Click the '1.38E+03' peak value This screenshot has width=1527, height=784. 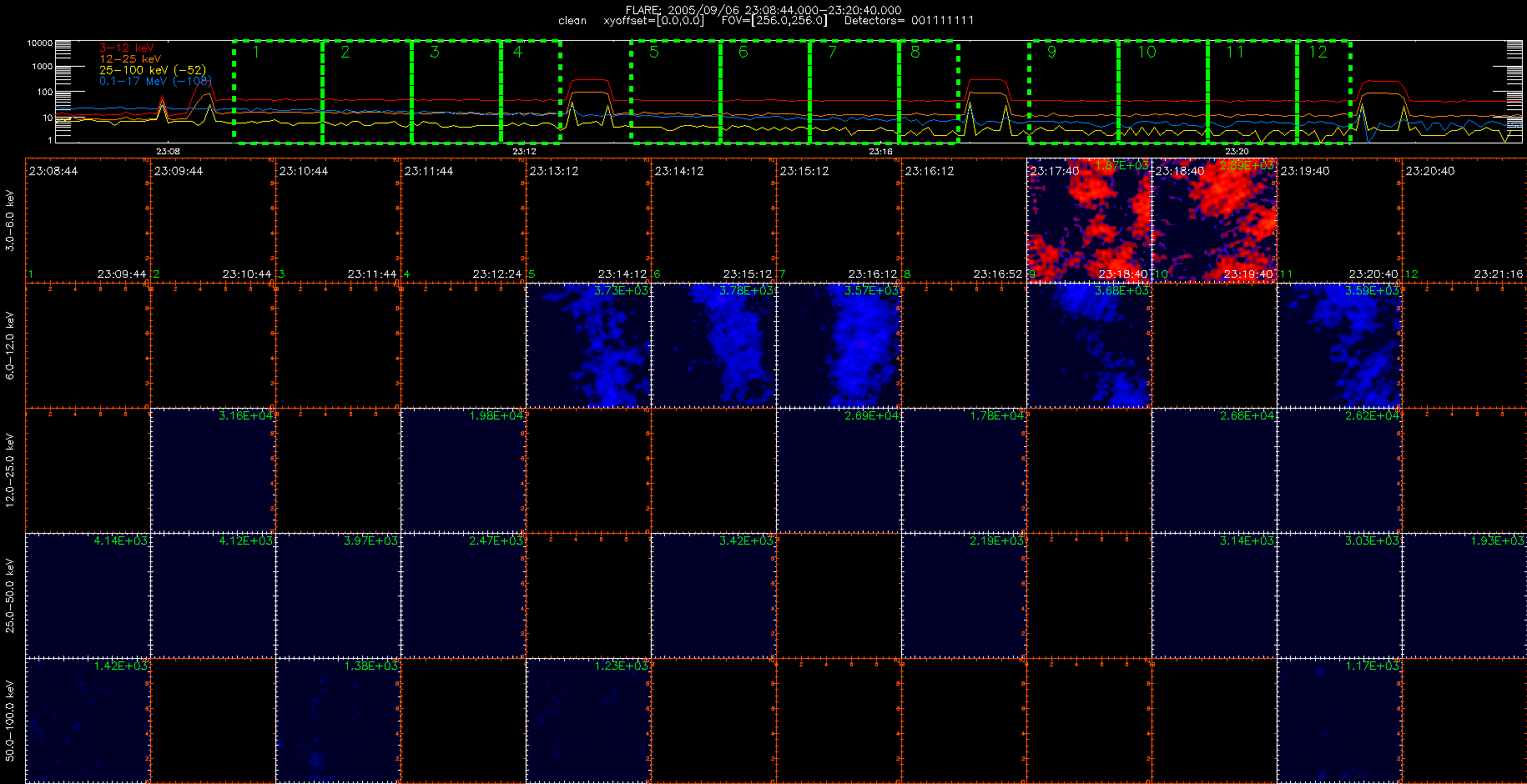pos(370,666)
